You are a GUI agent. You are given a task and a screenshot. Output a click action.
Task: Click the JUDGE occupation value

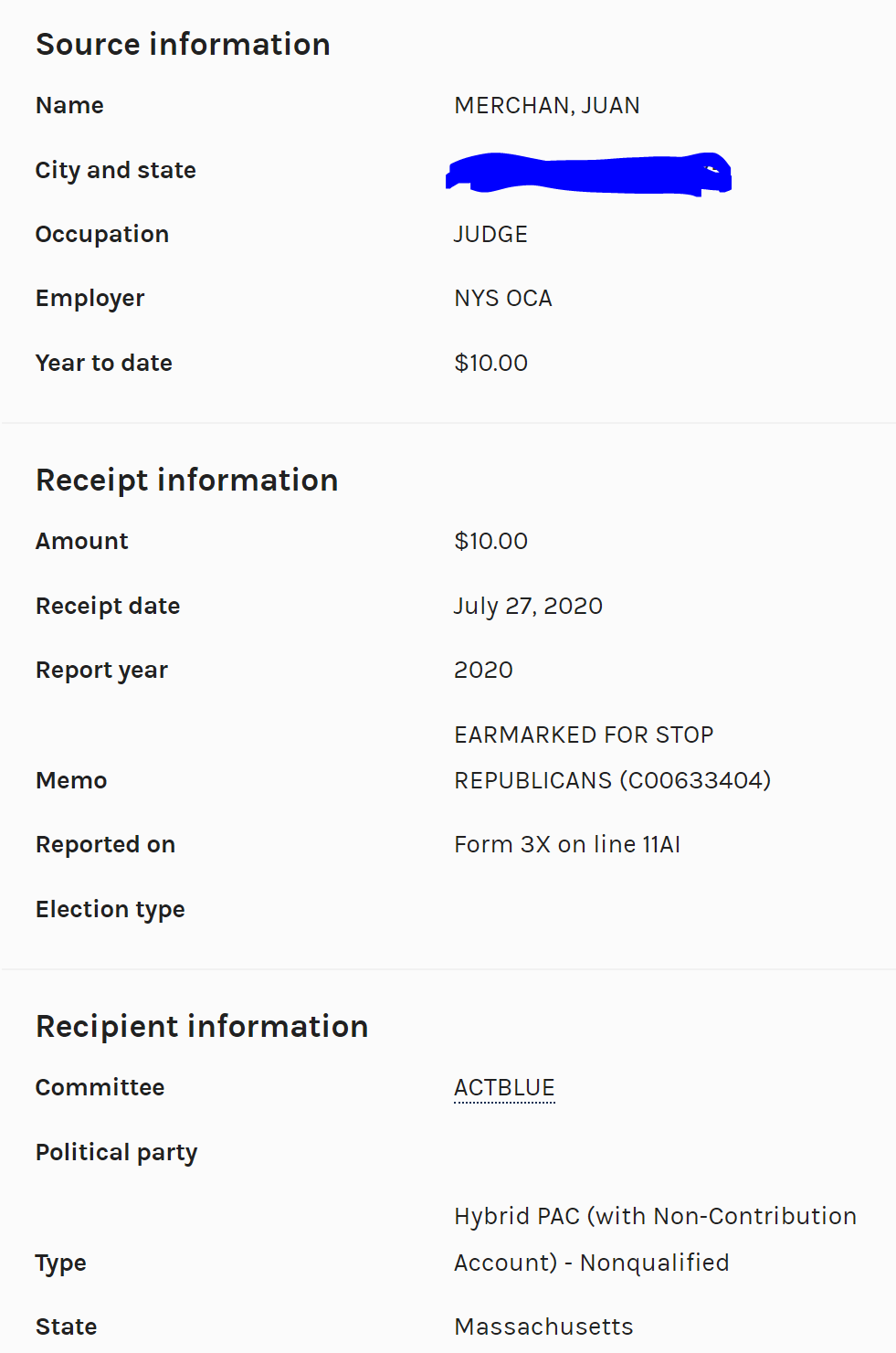click(490, 235)
